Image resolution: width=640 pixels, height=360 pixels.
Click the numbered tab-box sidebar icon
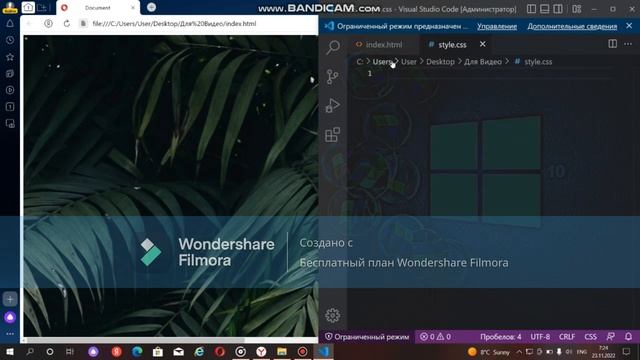coord(10,107)
